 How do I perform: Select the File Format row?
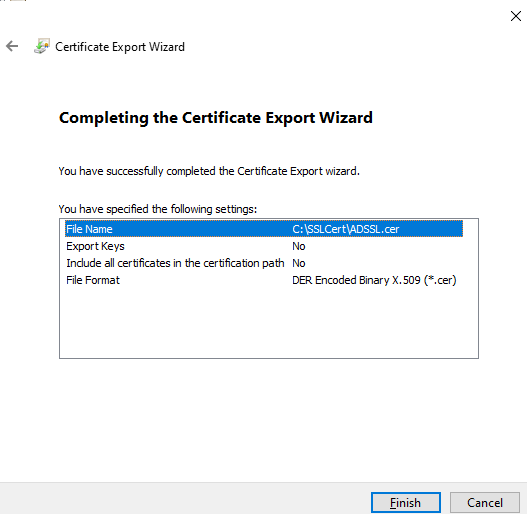click(x=264, y=280)
